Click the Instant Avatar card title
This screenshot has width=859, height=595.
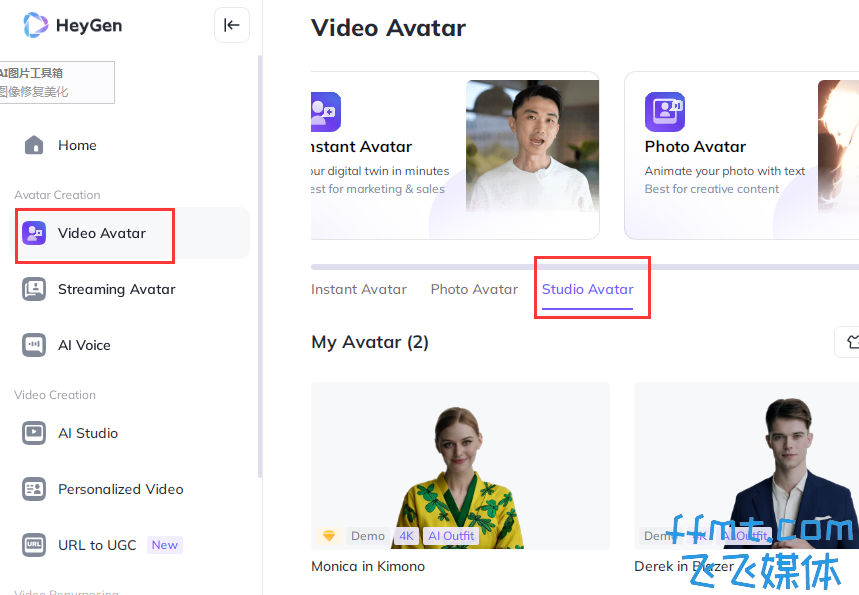[362, 147]
